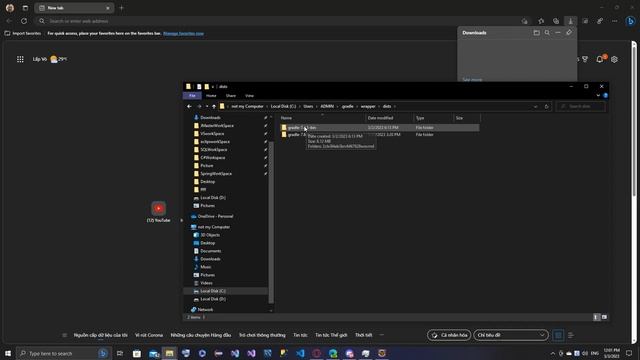
Task: Open page settings gear on new tab page
Action: coord(614,60)
